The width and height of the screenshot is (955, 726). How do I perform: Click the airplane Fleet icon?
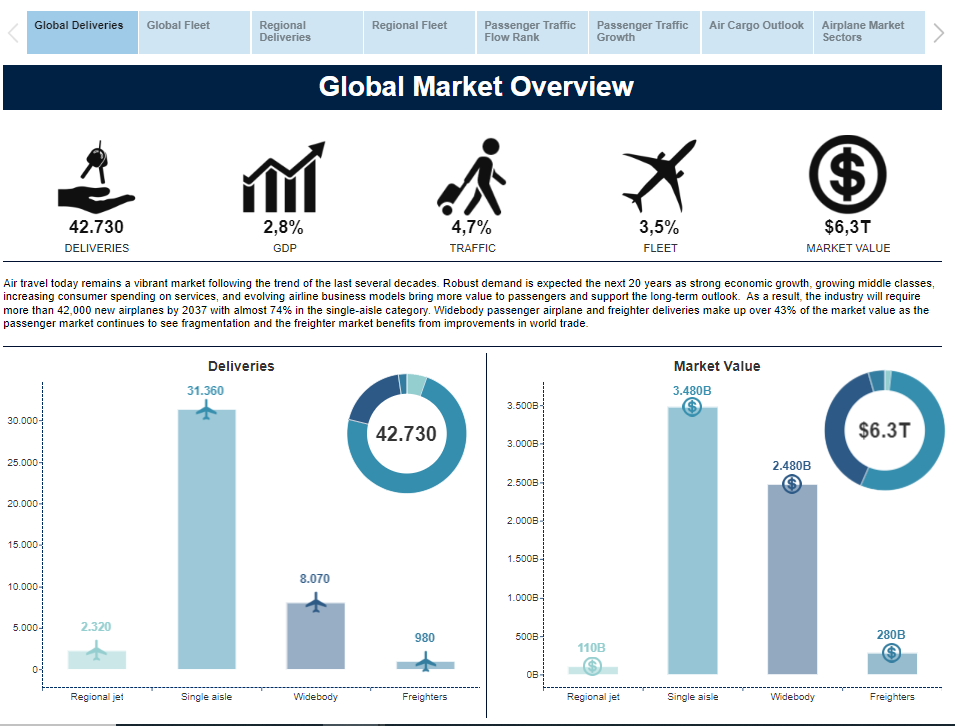(659, 175)
